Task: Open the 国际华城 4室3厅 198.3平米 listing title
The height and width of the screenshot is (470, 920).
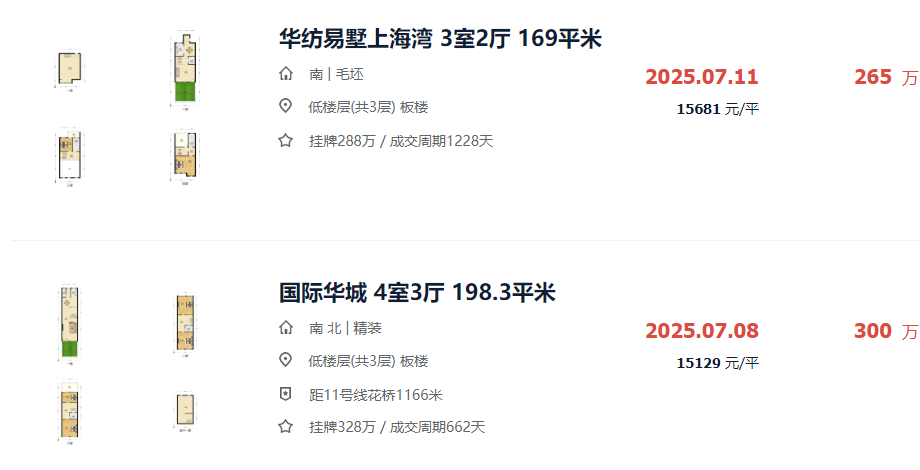Action: (417, 293)
